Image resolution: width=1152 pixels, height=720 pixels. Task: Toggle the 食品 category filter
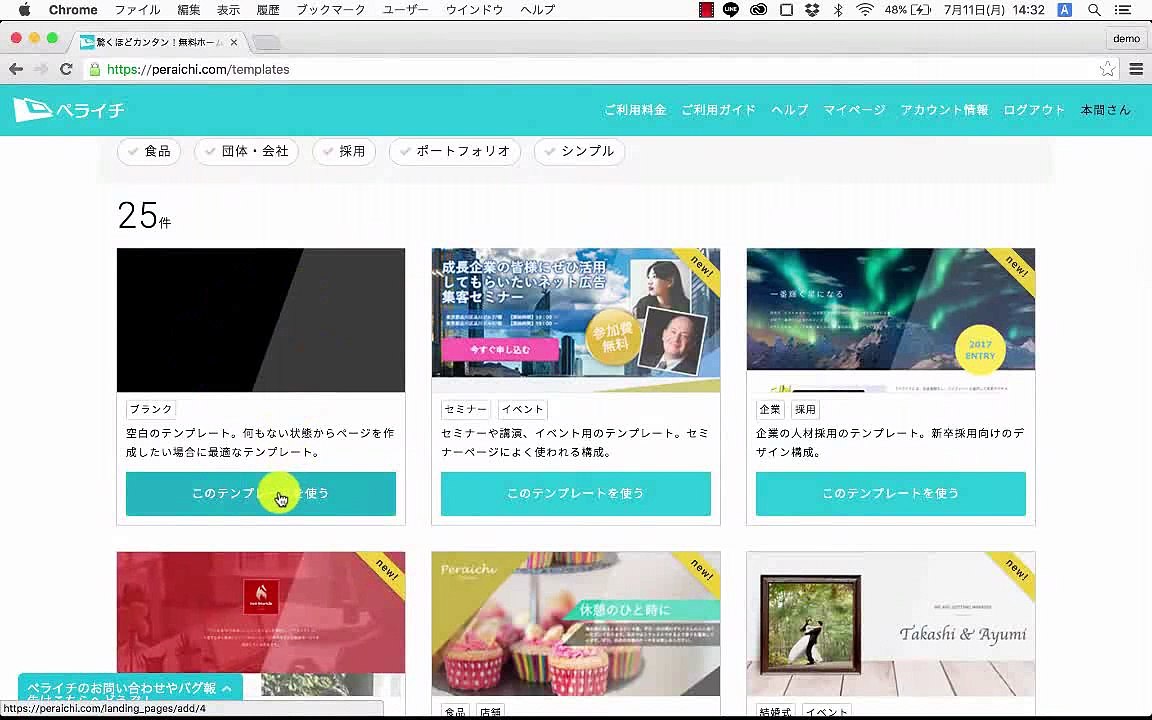(149, 151)
